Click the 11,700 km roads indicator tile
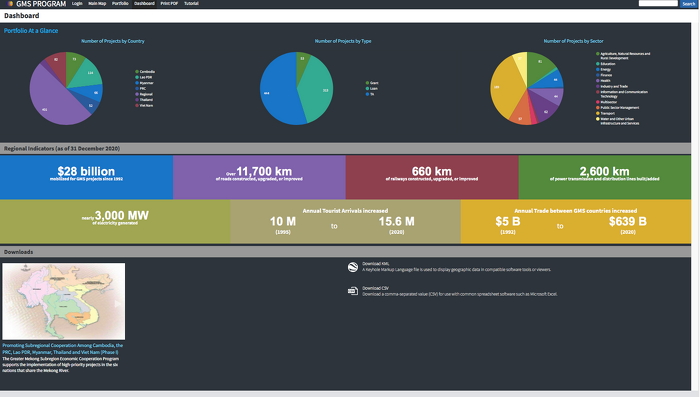The image size is (700, 397). (x=259, y=177)
